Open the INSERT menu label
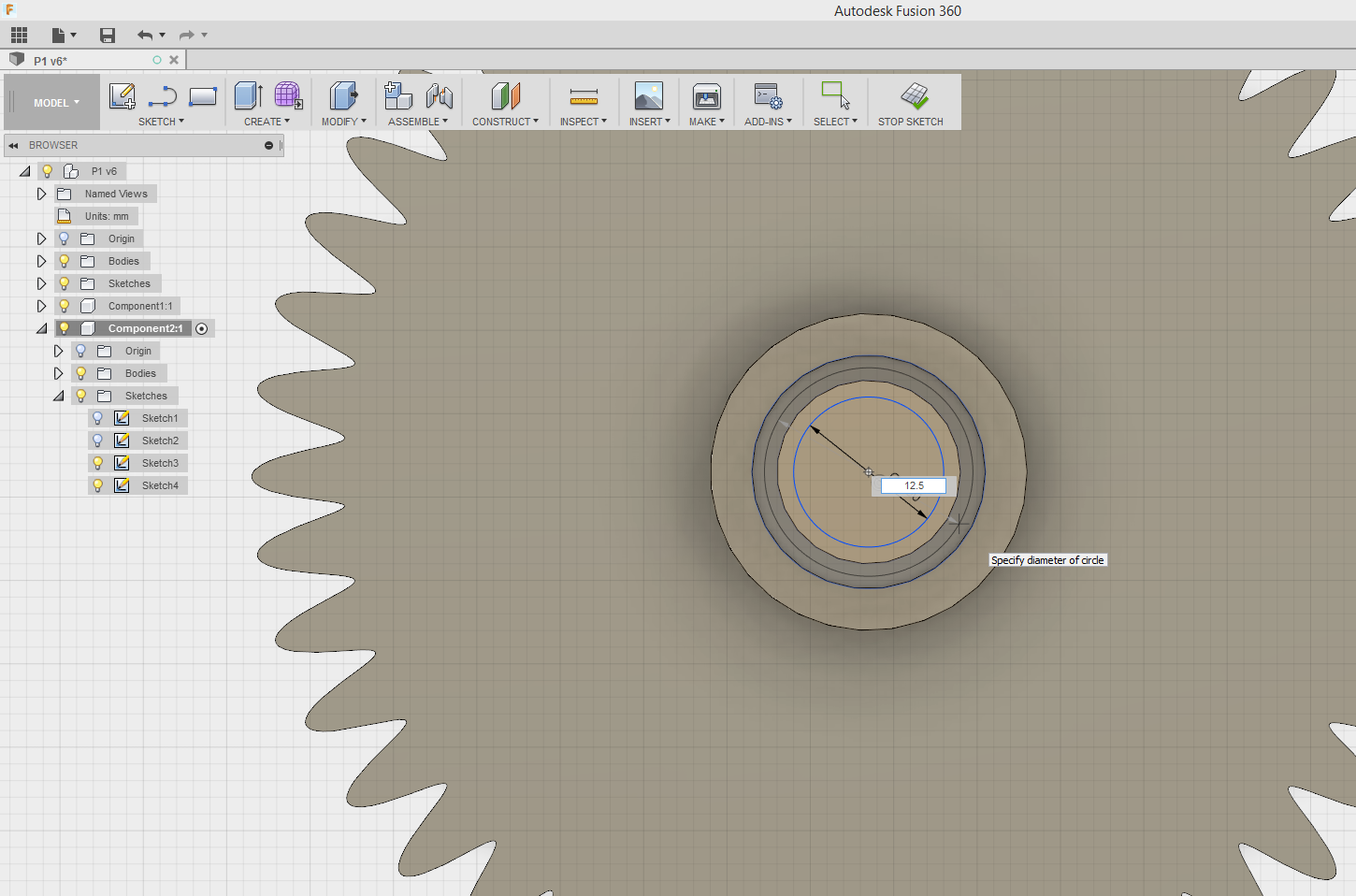 (x=649, y=122)
